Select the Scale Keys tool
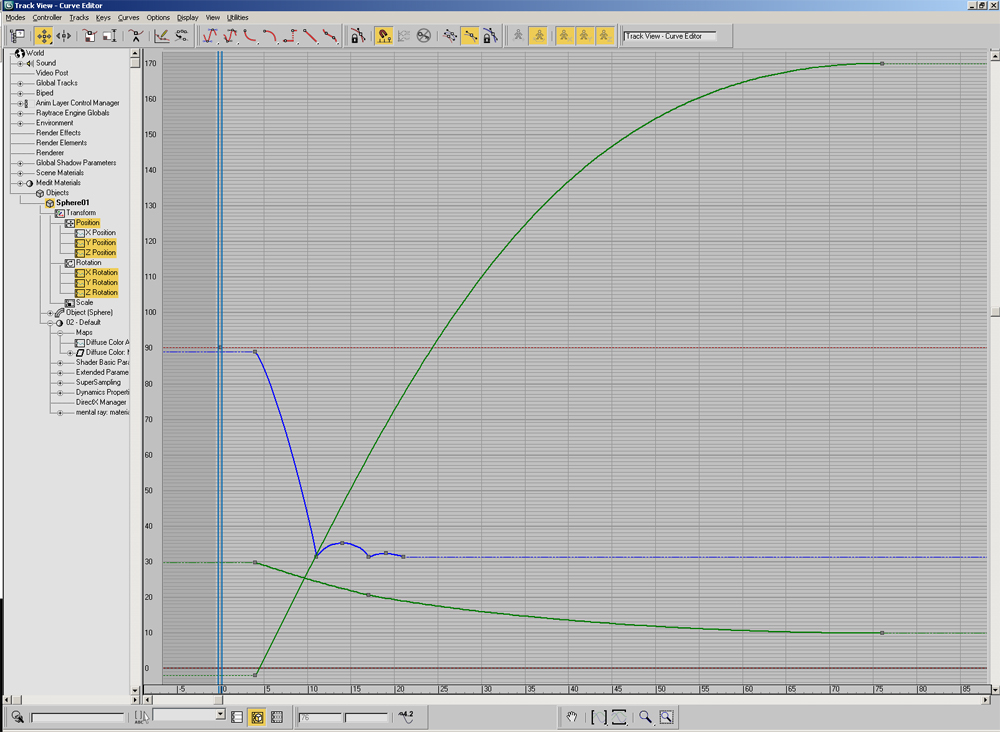 pos(89,36)
